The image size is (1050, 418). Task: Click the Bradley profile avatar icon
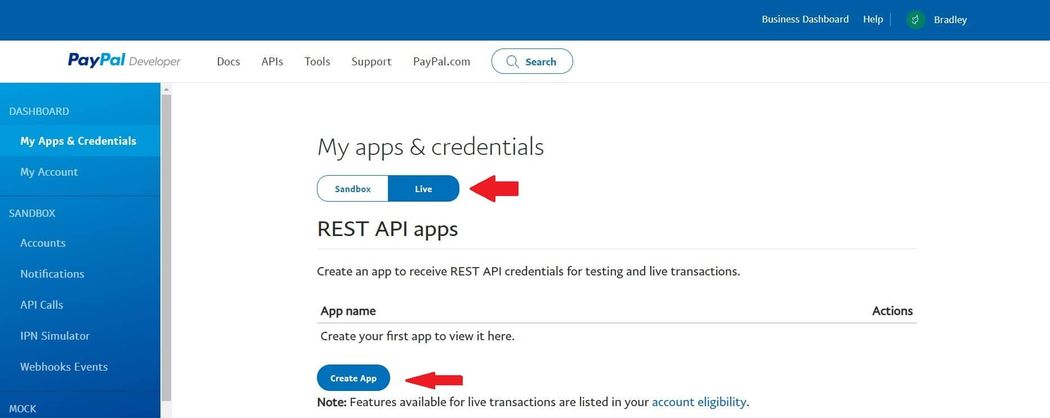click(x=915, y=19)
